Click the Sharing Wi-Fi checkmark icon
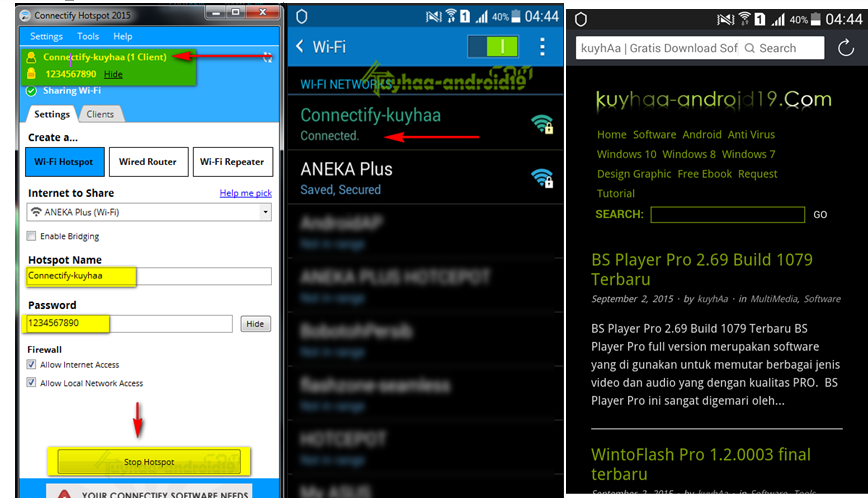 tap(32, 91)
